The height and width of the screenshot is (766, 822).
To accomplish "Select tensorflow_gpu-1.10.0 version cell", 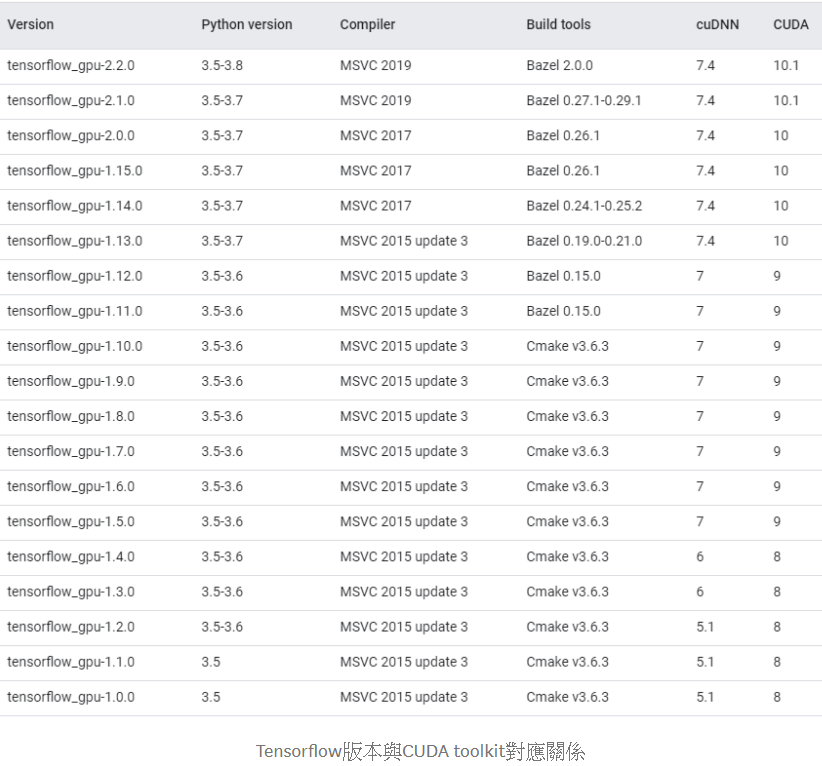I will [x=74, y=347].
